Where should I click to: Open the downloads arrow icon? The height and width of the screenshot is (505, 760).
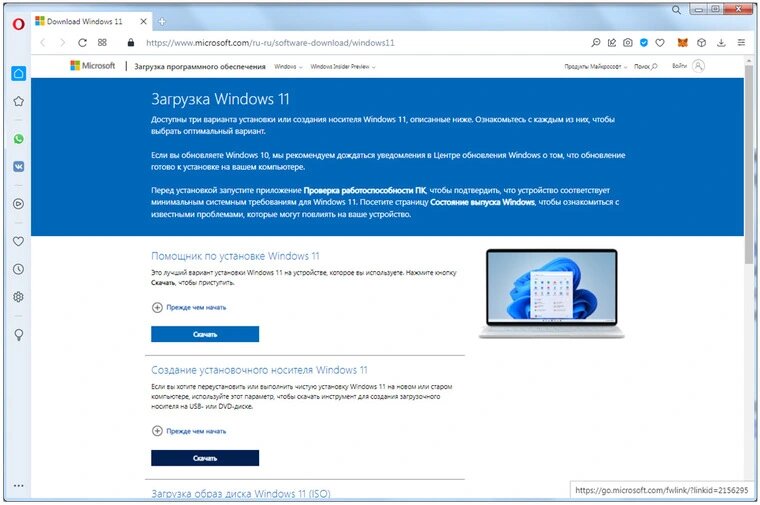(x=721, y=43)
